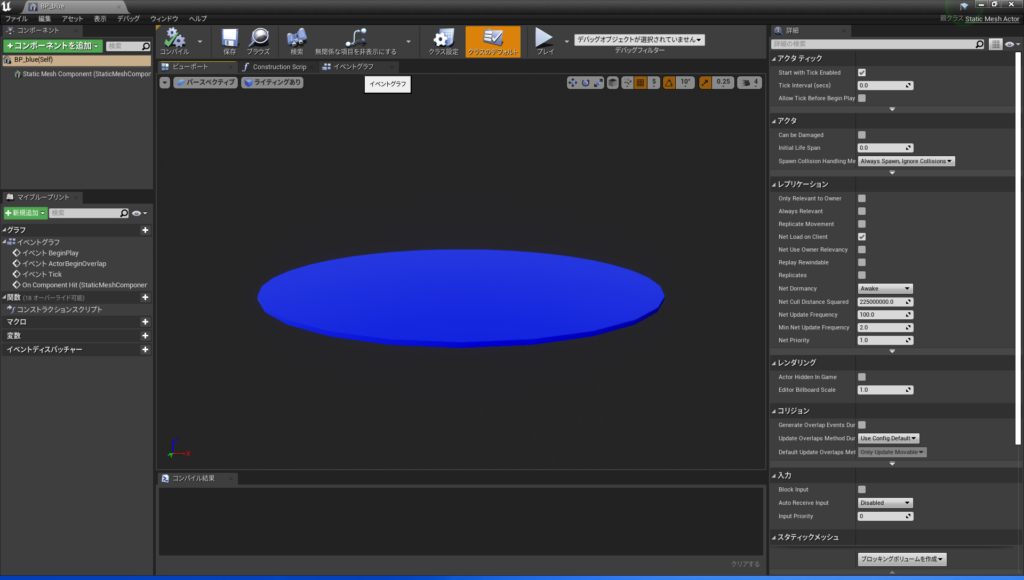
Task: Open Spawn Collision Handling Method dropdown
Action: click(x=906, y=161)
